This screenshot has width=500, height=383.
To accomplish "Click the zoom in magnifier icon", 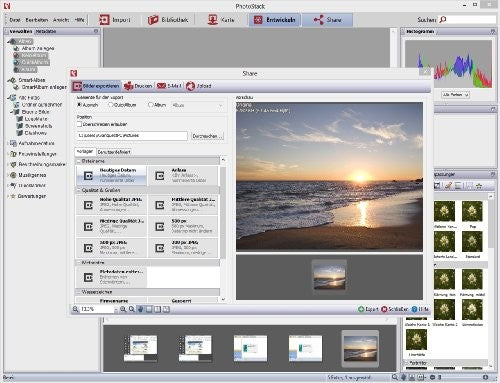I will [123, 309].
